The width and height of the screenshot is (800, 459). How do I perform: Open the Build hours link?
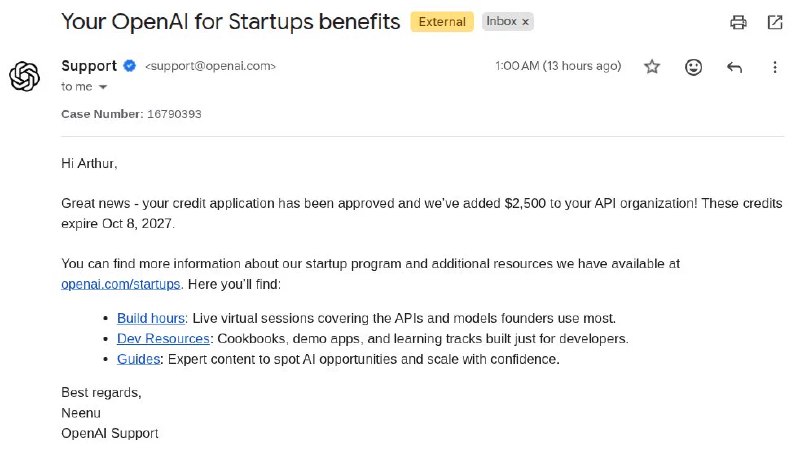pos(151,318)
